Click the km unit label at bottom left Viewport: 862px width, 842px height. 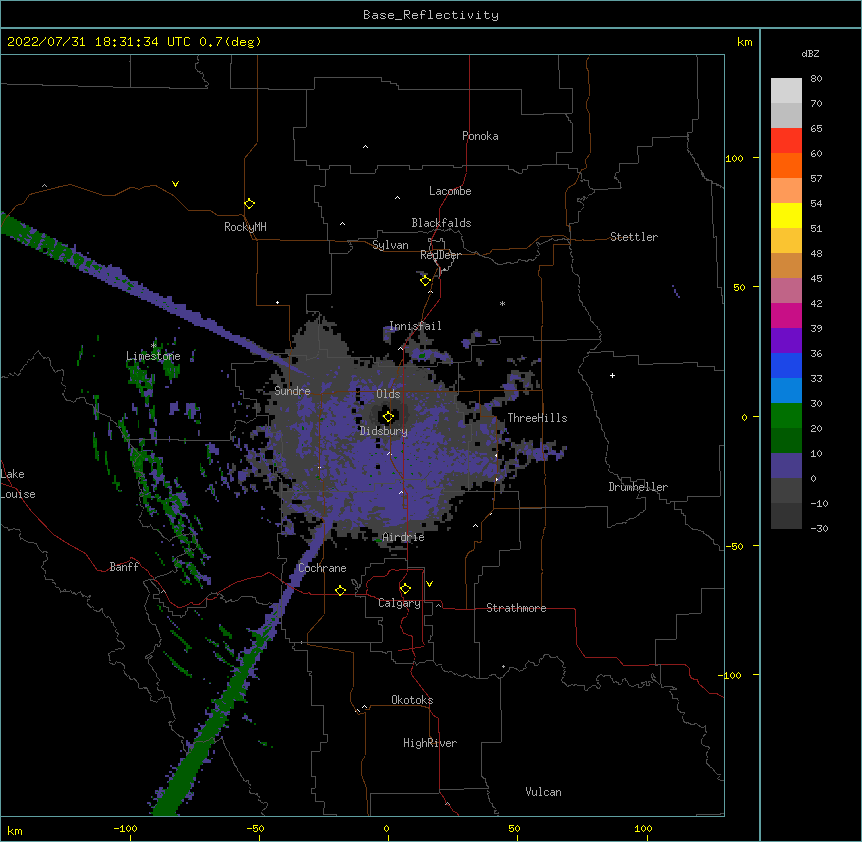pos(15,831)
